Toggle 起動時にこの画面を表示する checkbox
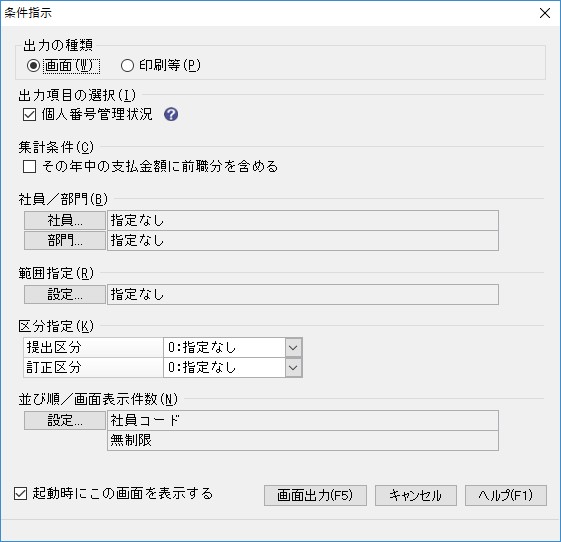The width and height of the screenshot is (561, 542). coord(20,493)
